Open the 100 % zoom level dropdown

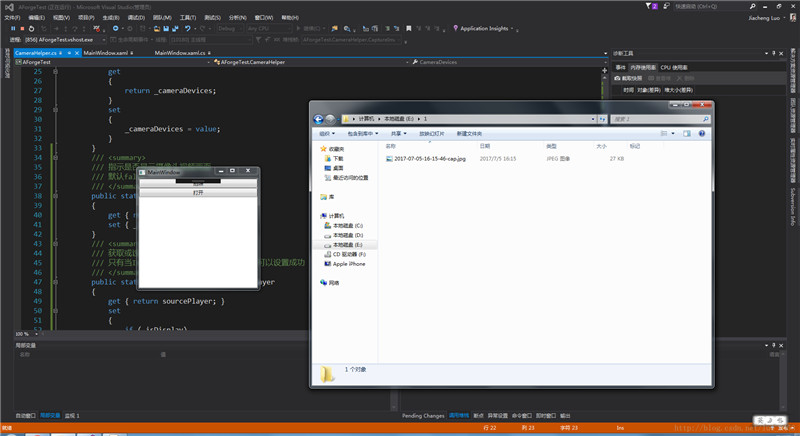pos(36,334)
